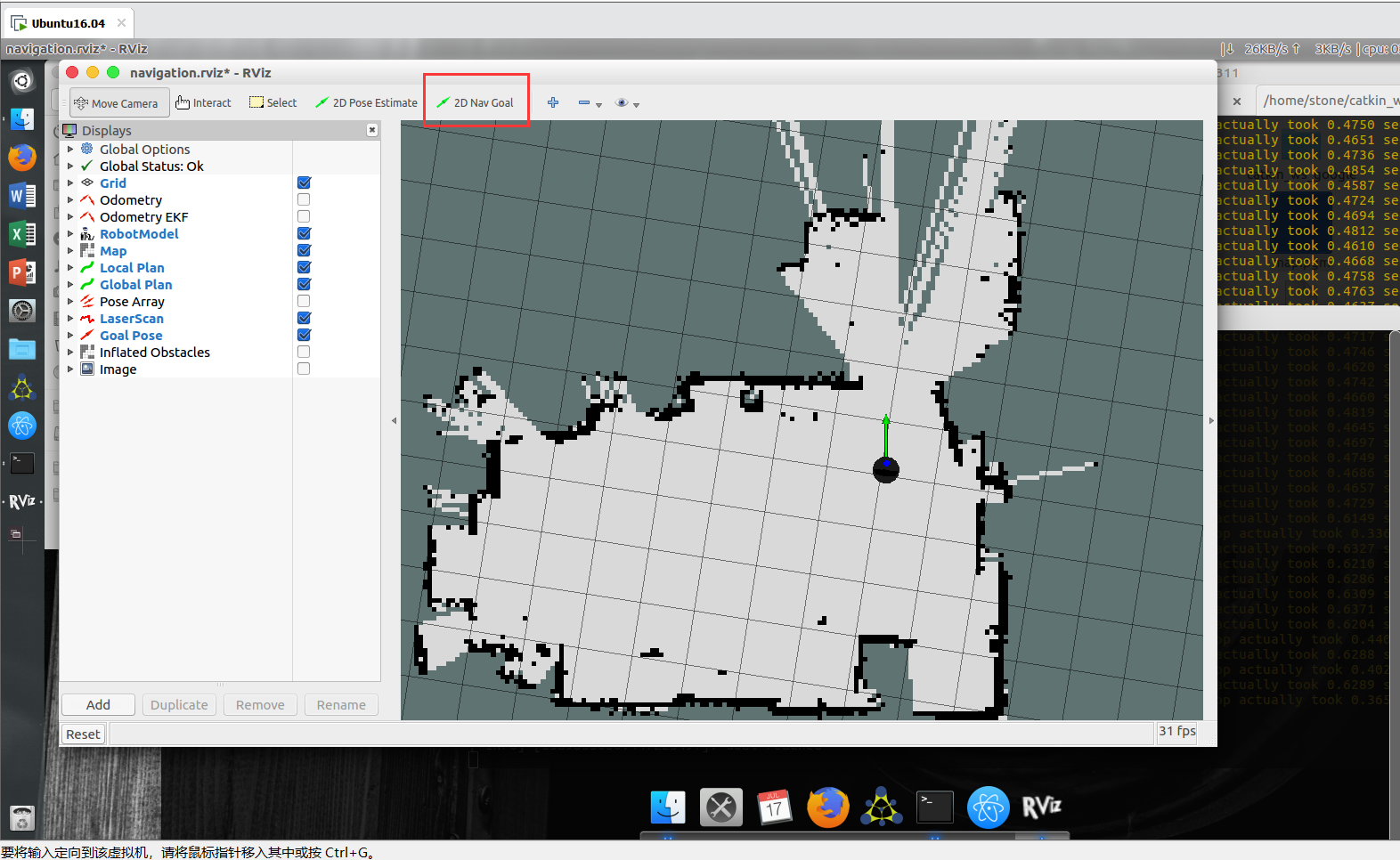Select the Local Plan tree item
This screenshot has height=860, width=1400.
click(x=132, y=268)
